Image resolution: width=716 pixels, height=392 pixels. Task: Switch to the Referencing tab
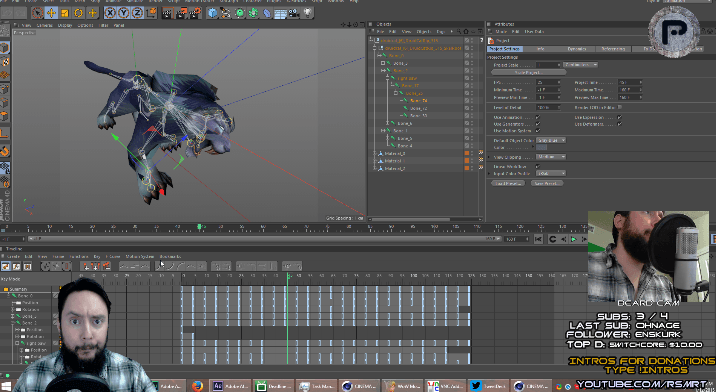tap(613, 48)
